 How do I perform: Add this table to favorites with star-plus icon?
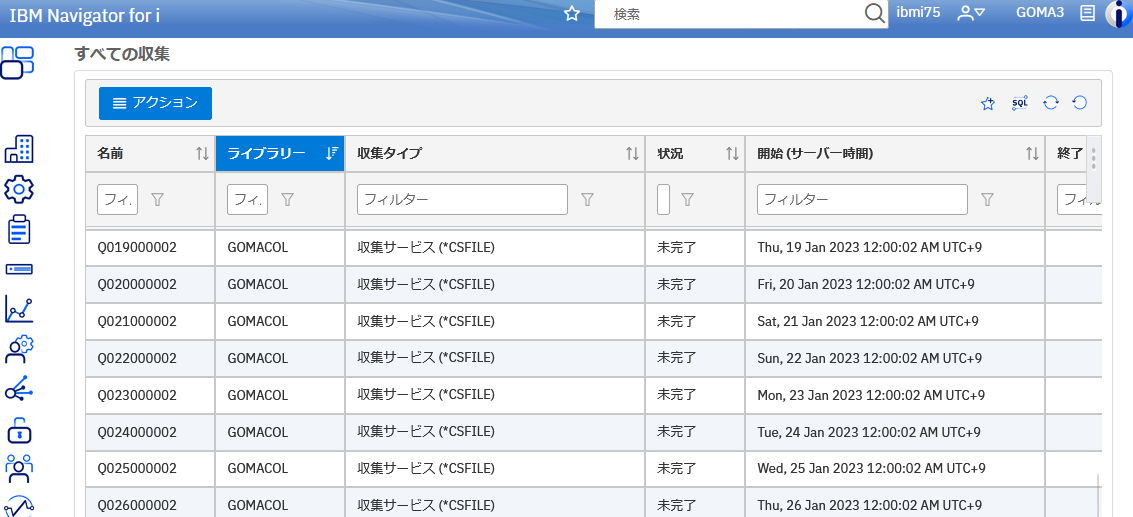coord(988,103)
